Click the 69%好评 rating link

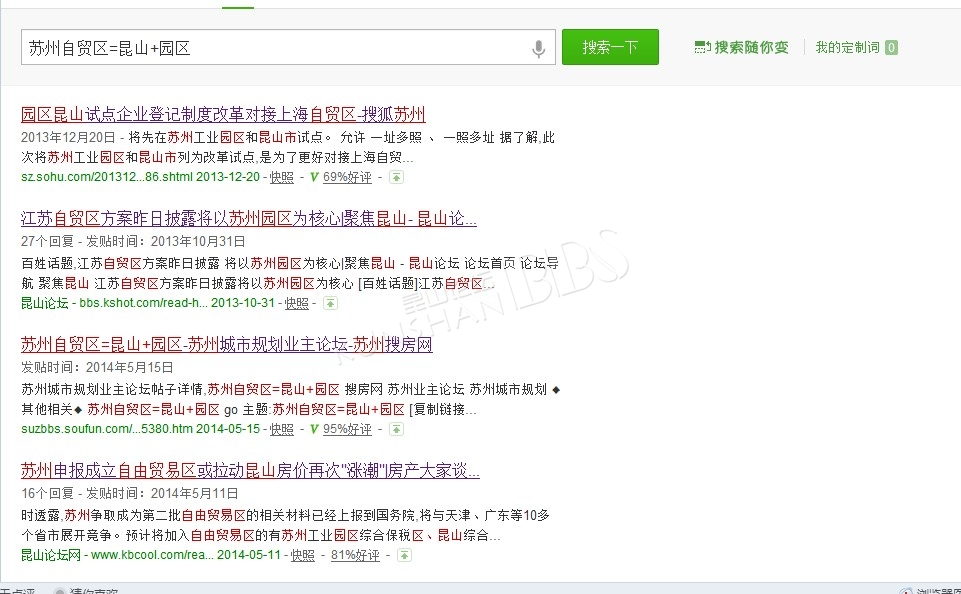coord(347,177)
